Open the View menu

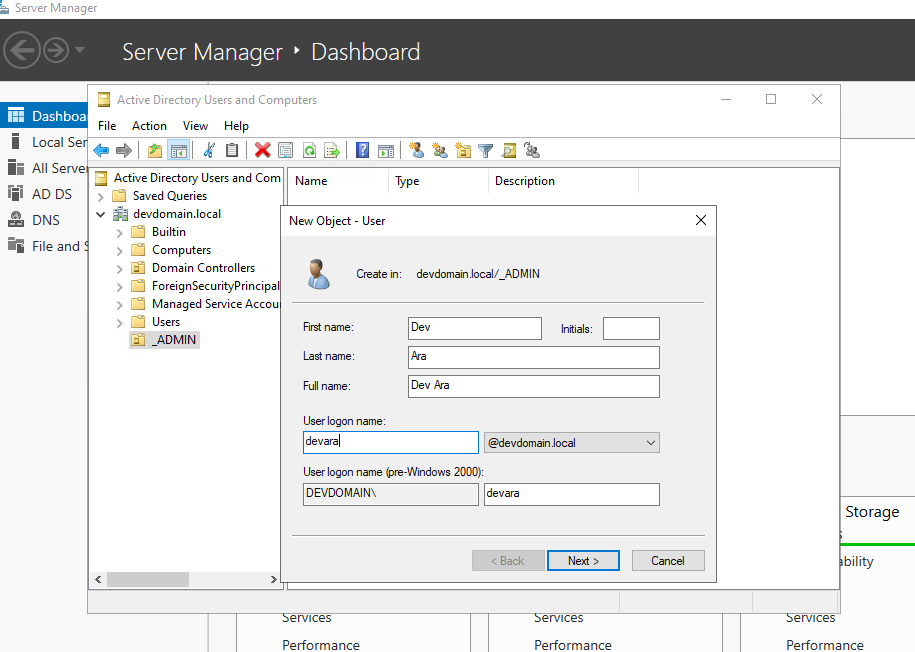pyautogui.click(x=195, y=125)
